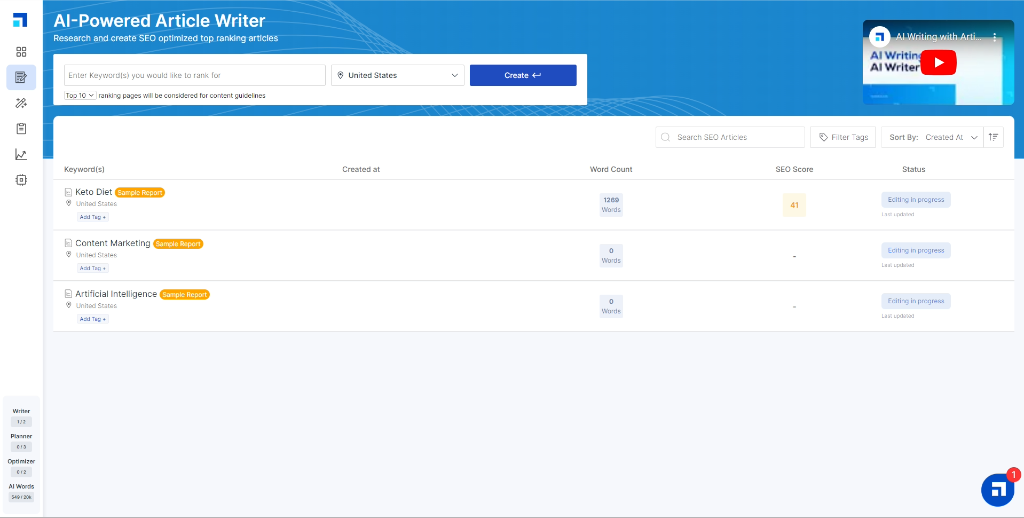Viewport: 1024px width, 518px height.
Task: Click Artificial Intelligence's Editing in progress status
Action: (916, 301)
